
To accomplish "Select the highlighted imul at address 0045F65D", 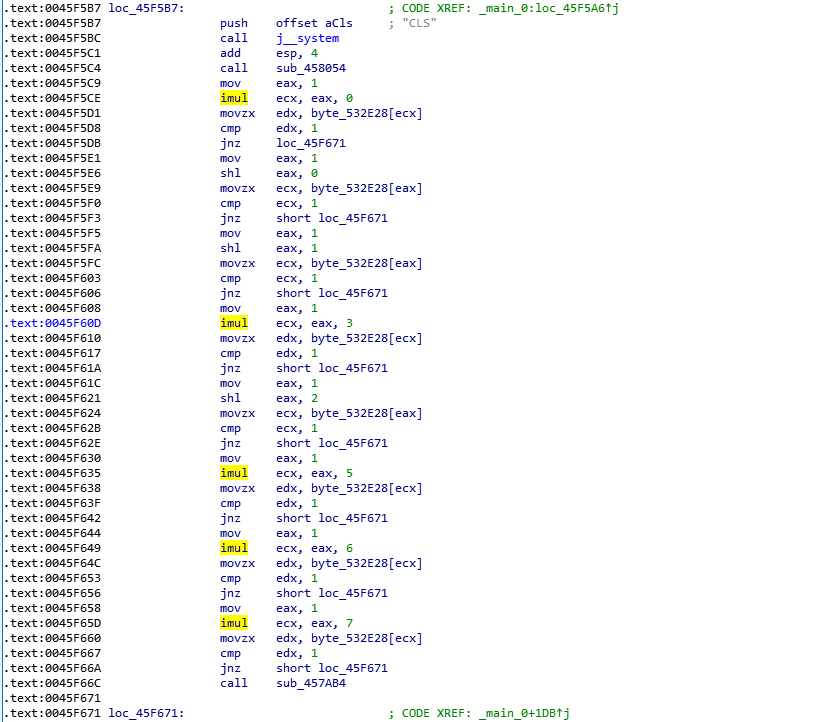I will click(x=233, y=623).
